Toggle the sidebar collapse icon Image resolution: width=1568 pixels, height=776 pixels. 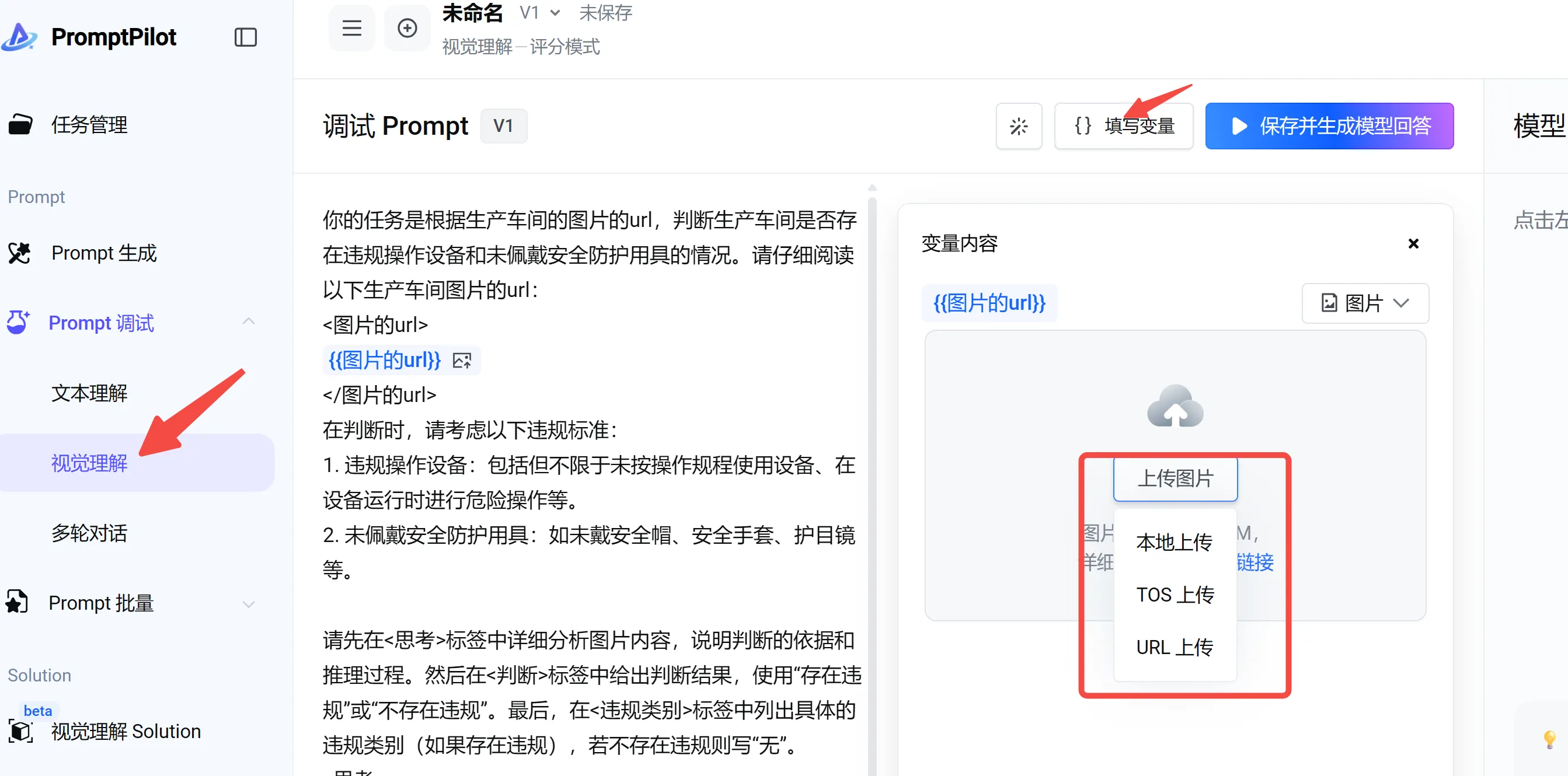coord(245,37)
